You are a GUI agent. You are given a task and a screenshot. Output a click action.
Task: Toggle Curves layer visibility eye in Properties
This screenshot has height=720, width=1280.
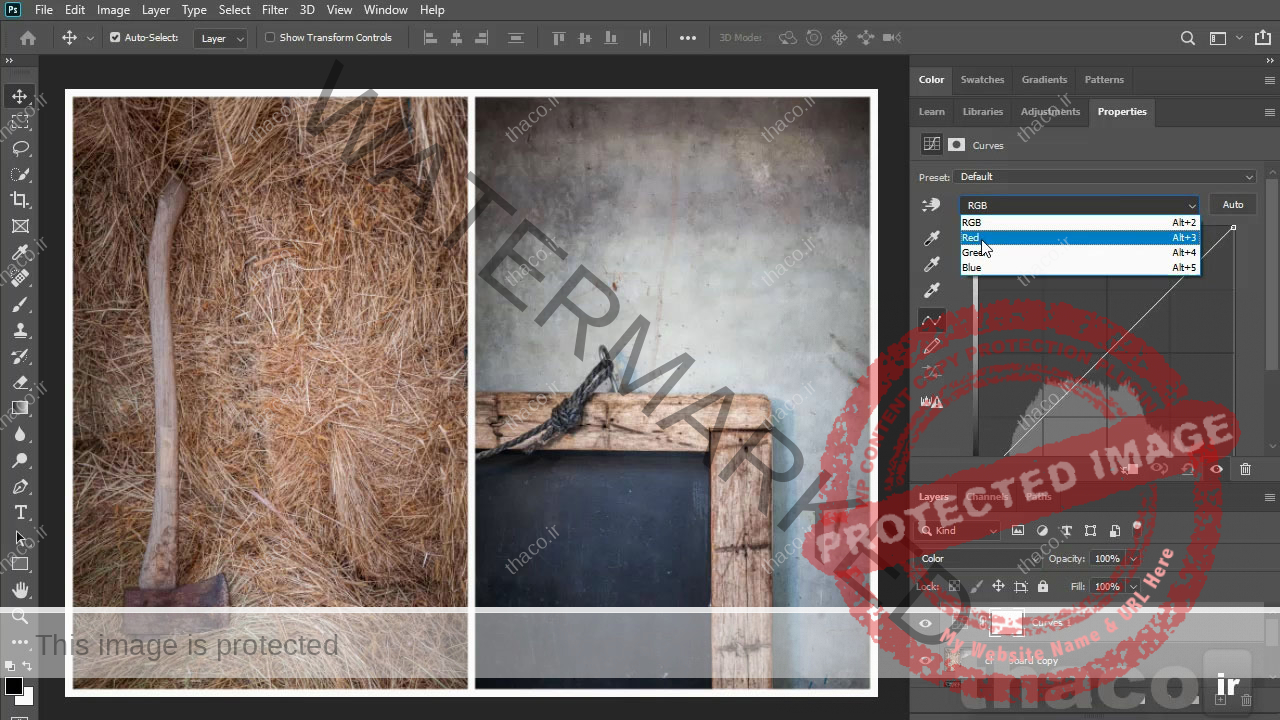(x=1216, y=469)
